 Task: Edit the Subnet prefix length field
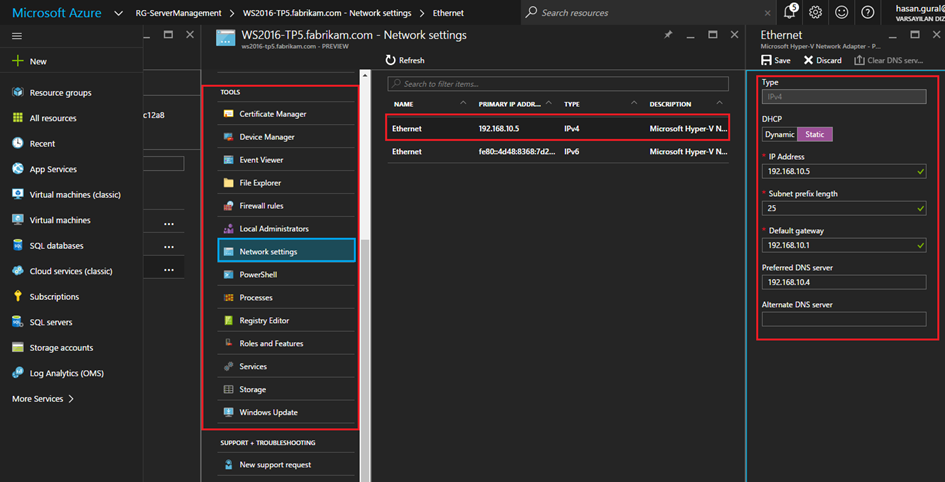pyautogui.click(x=844, y=208)
